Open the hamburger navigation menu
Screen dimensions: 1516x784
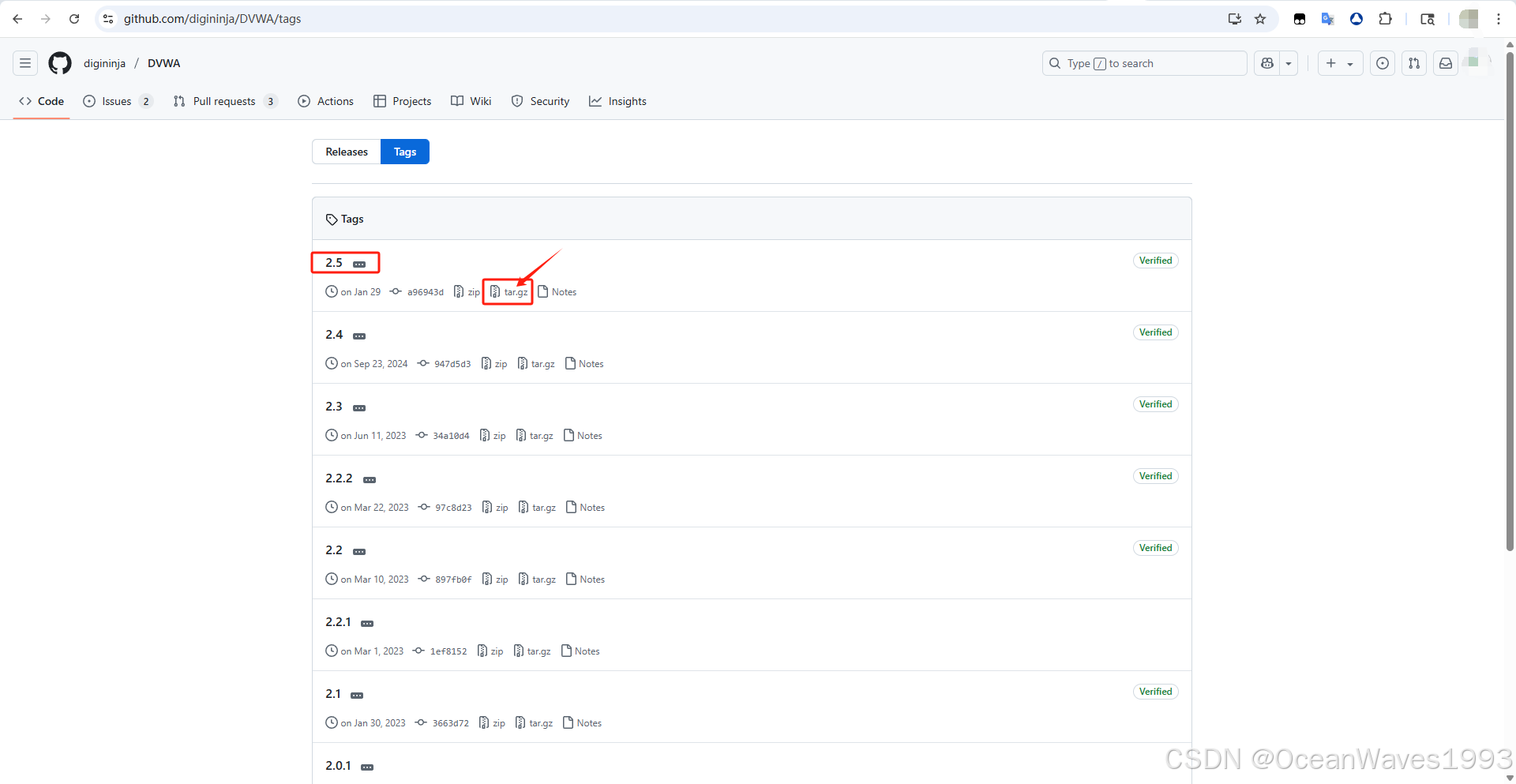click(x=25, y=63)
